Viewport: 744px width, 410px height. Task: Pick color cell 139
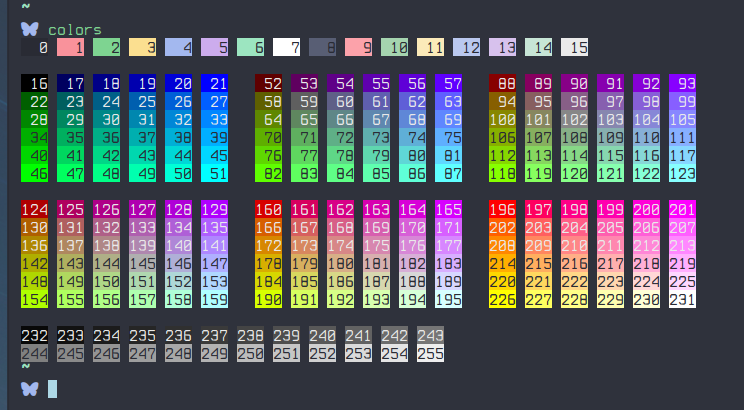(x=143, y=245)
